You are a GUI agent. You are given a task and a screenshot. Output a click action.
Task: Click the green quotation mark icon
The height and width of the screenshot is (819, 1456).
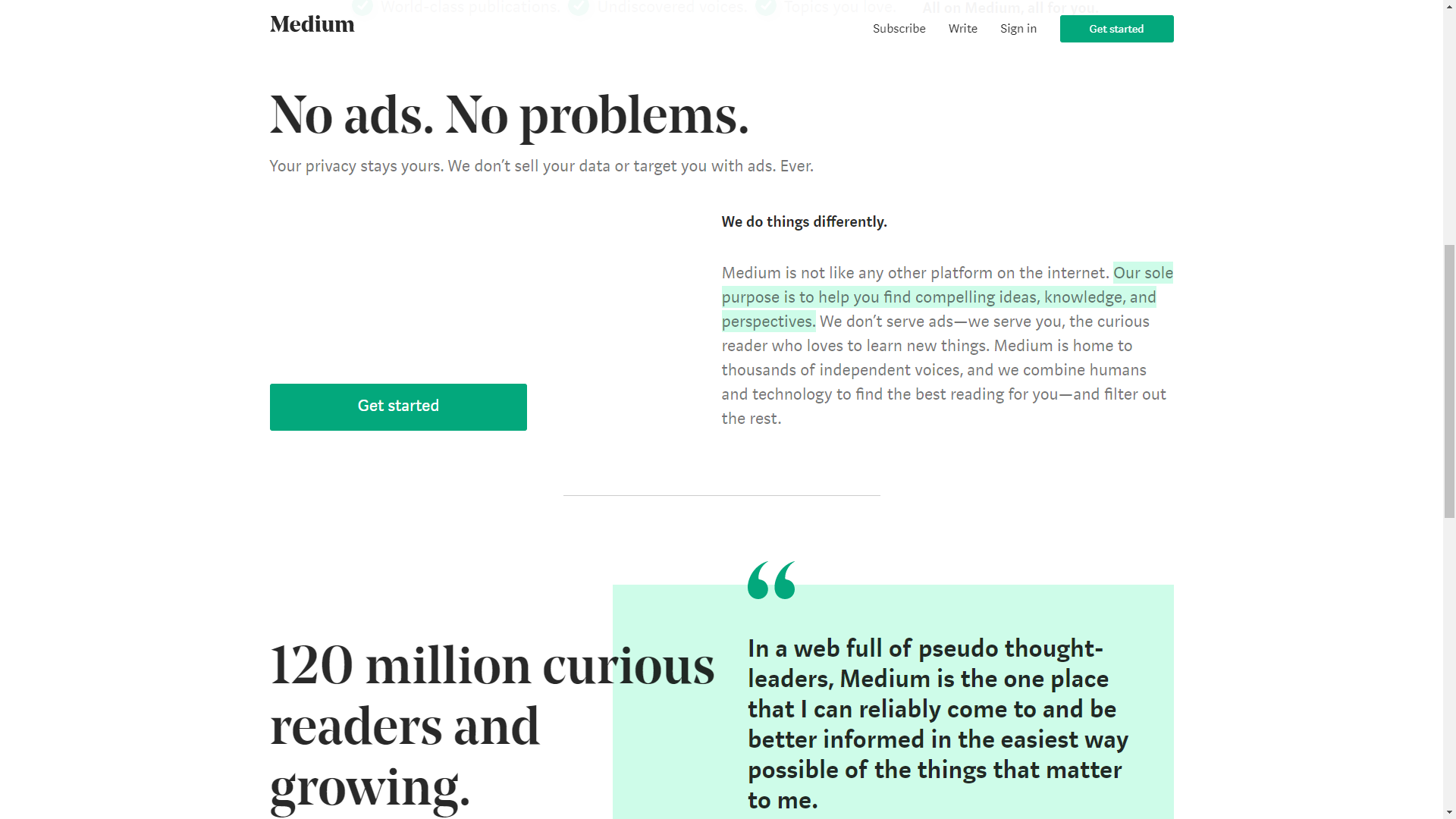(x=771, y=580)
